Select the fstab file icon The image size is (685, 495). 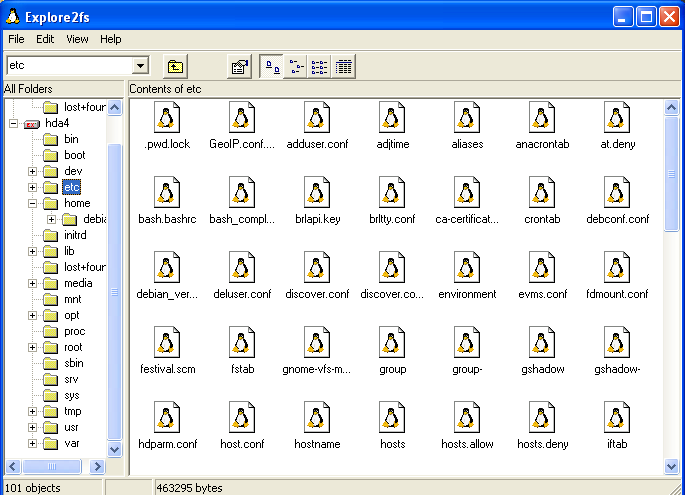coord(242,342)
